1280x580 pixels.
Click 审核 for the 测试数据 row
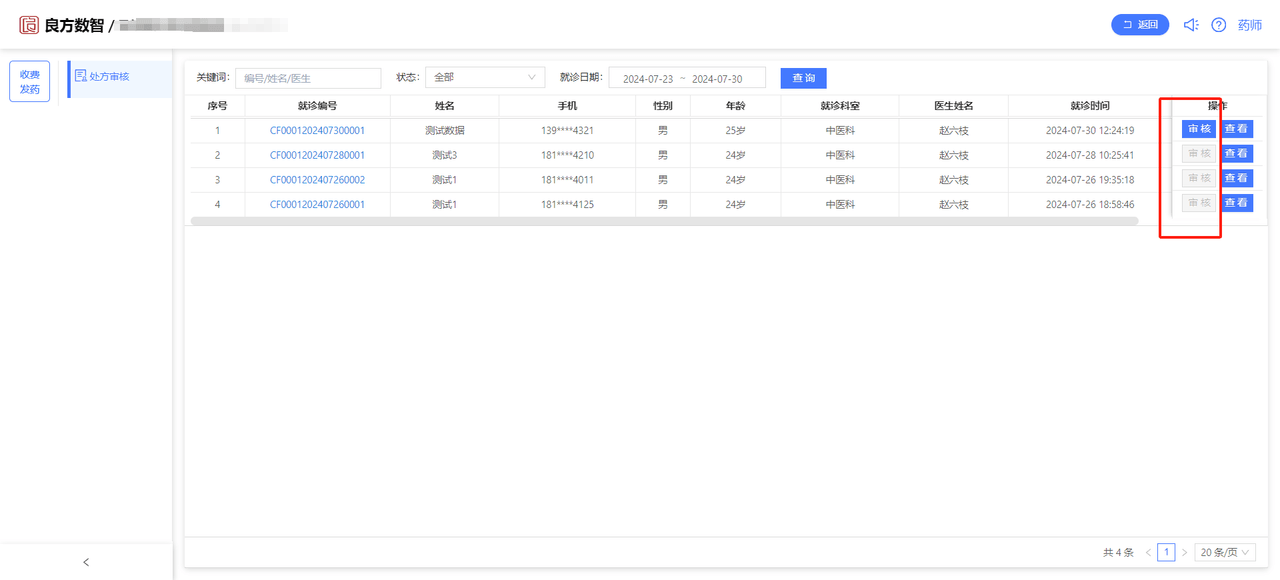[x=1199, y=129]
